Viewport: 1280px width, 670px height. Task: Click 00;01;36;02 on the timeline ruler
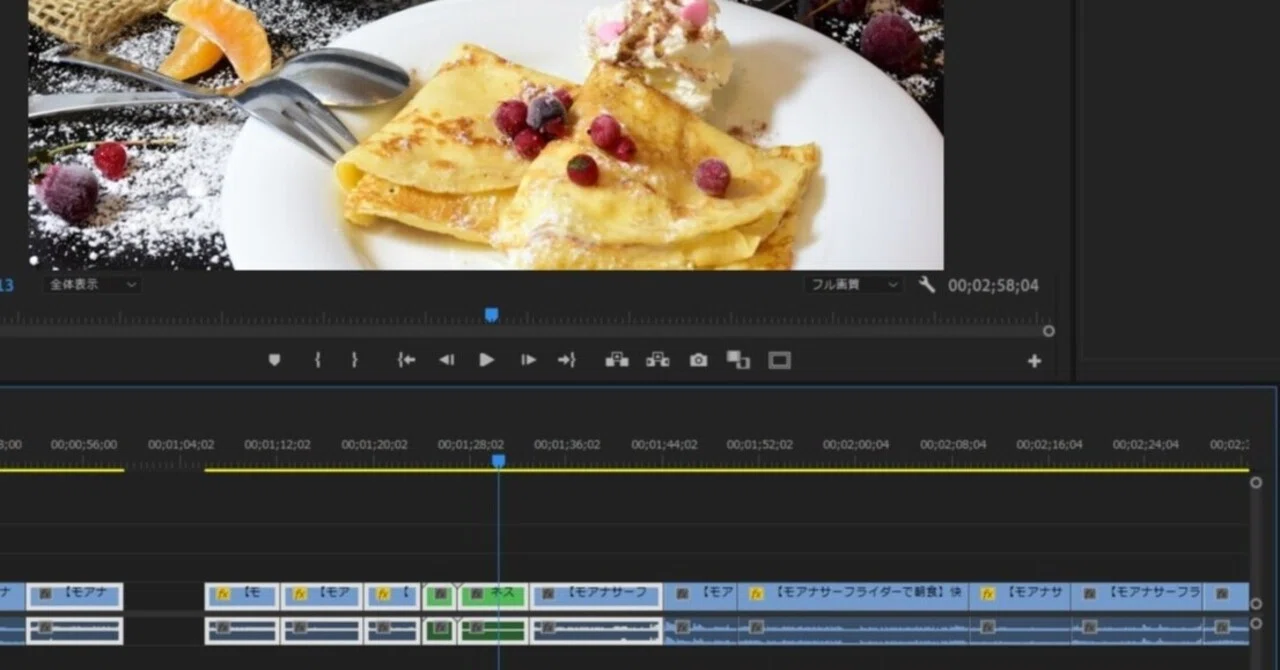pos(567,445)
